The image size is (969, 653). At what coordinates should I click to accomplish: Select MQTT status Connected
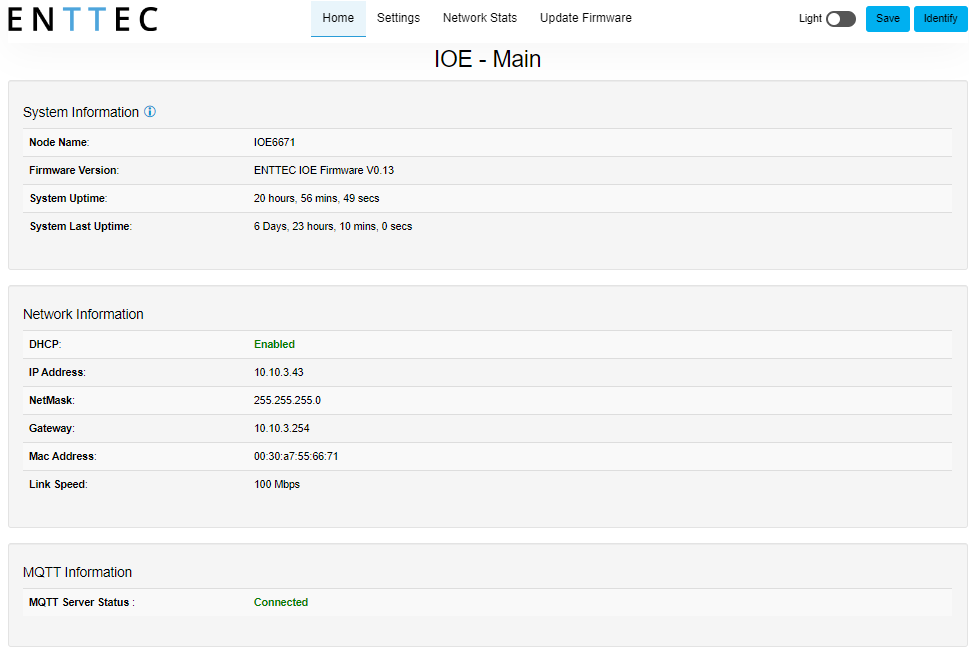(281, 602)
